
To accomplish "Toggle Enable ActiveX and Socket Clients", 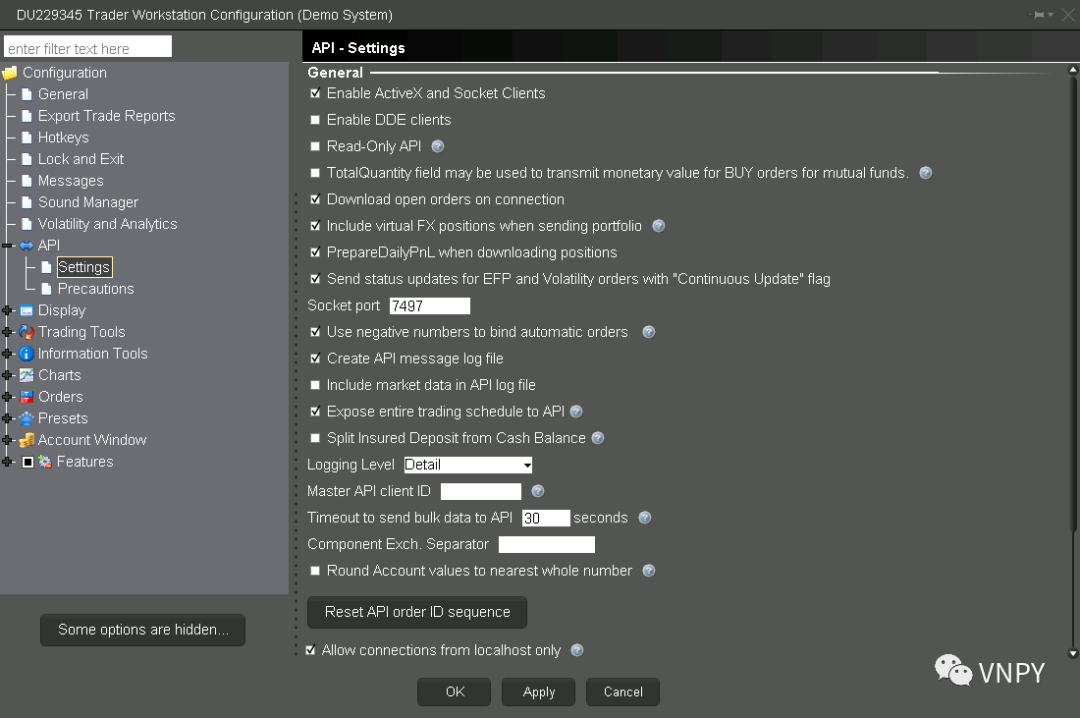I will pyautogui.click(x=315, y=93).
